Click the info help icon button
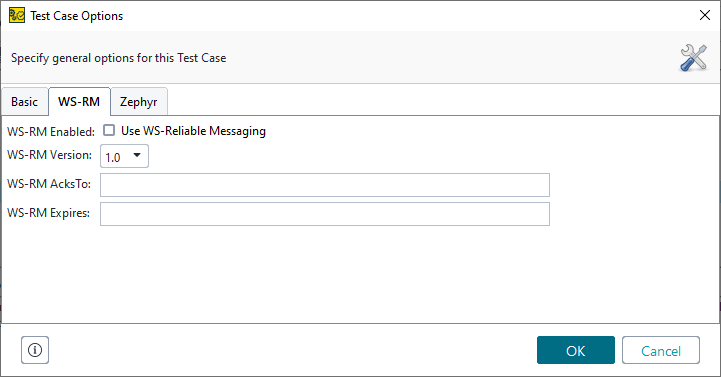This screenshot has height=377, width=721. (35, 350)
